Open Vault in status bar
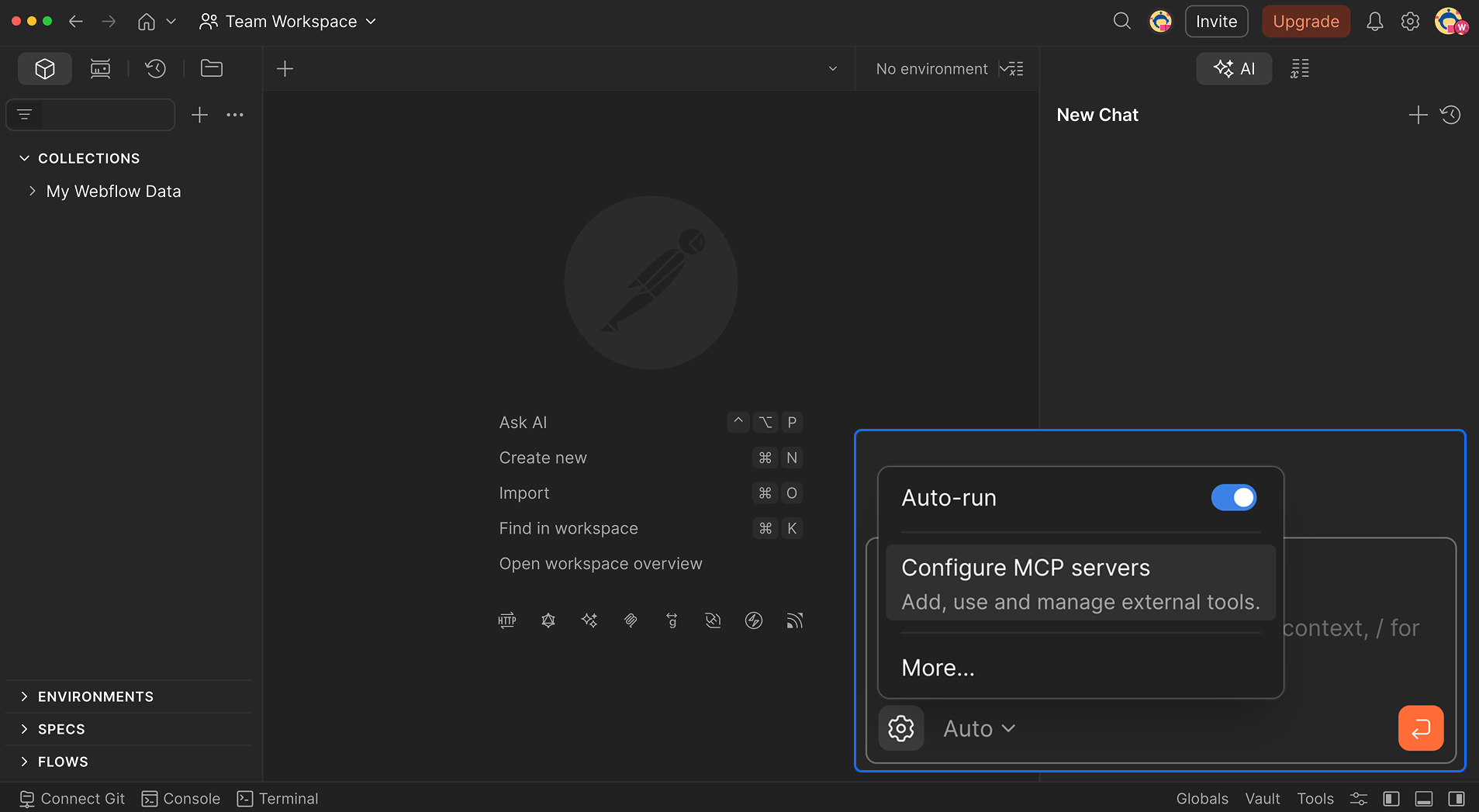Viewport: 1479px width, 812px height. pyautogui.click(x=1263, y=799)
